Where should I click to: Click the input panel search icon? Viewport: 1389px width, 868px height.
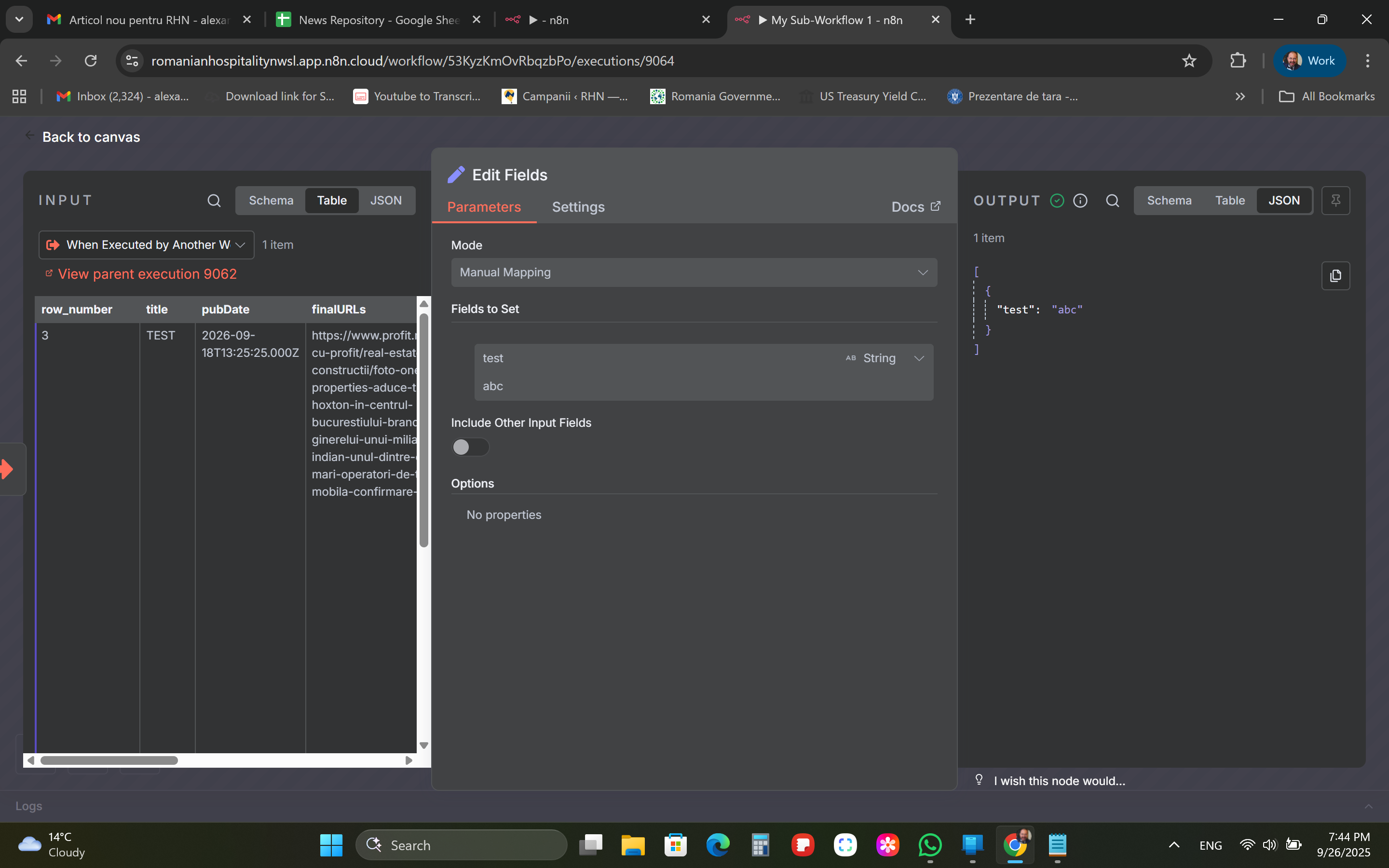(x=214, y=200)
